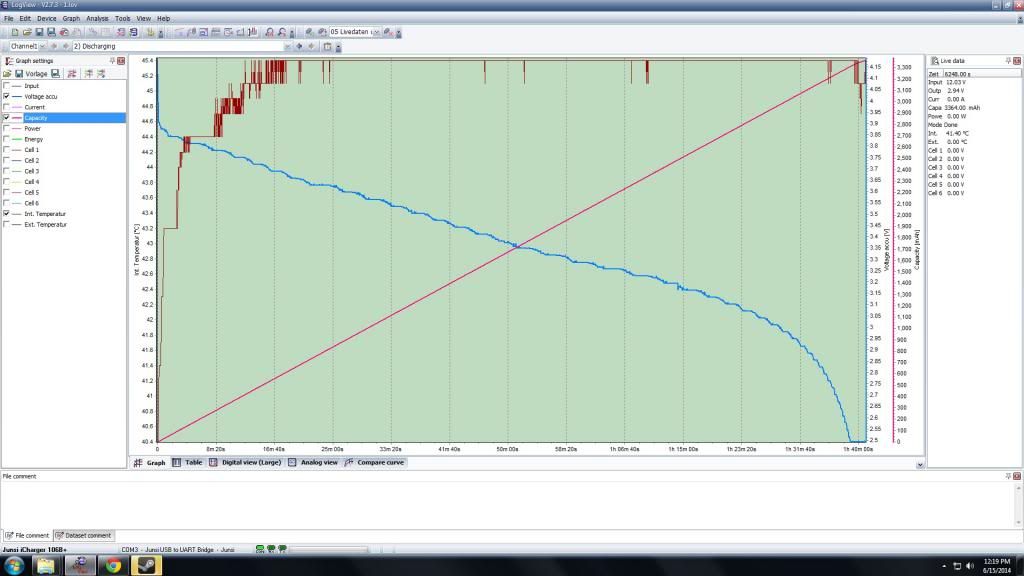Click inside the File comment text area

500,500
